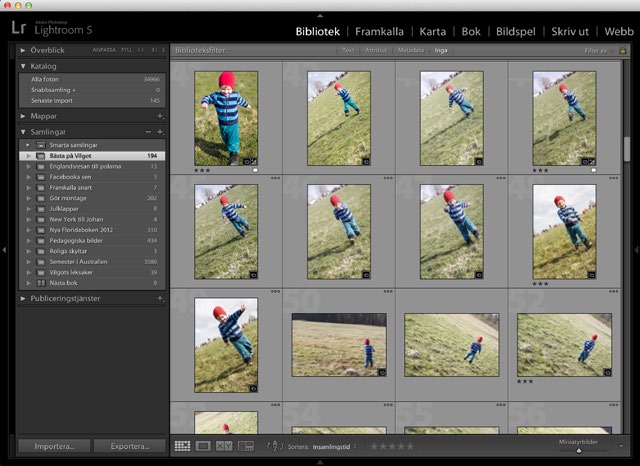Viewport: 640px width, 466px height.
Task: Collapse the Katalog panel
Action: [x=23, y=66]
